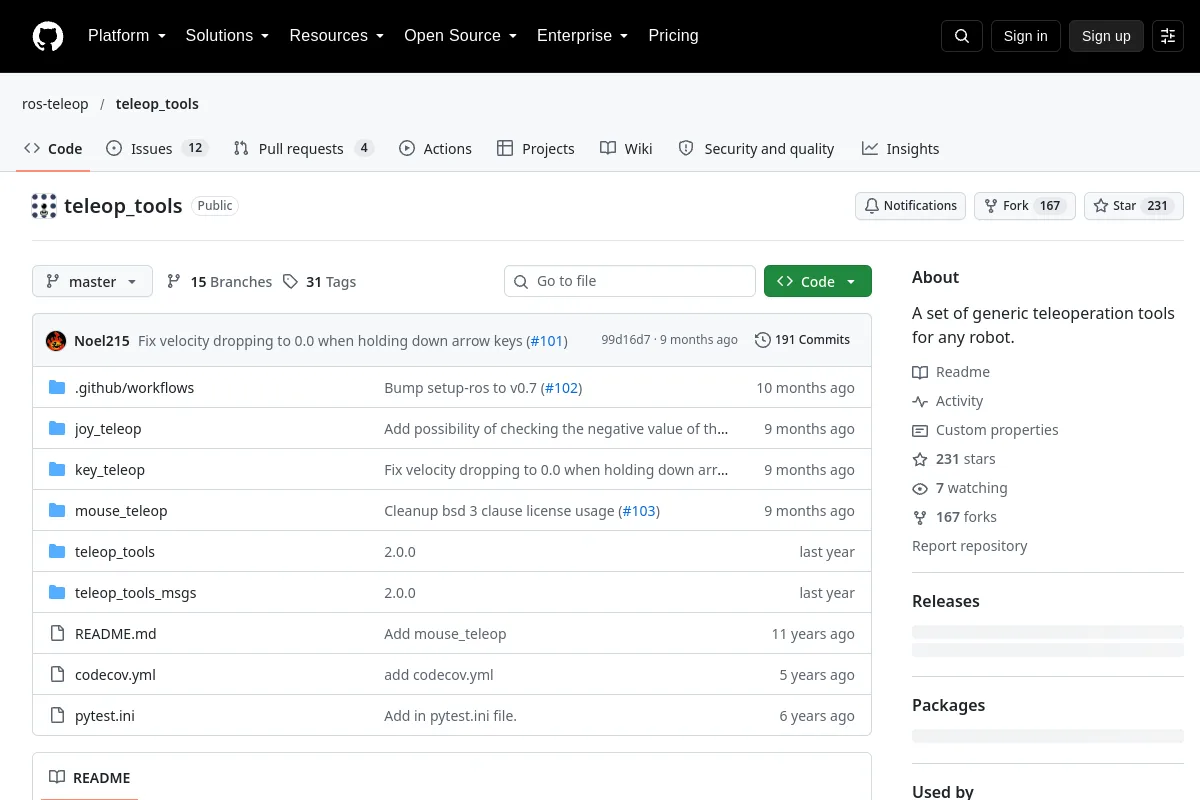Click the fork icon beside 167 forks
Screen dimensions: 1200x800
(920, 517)
